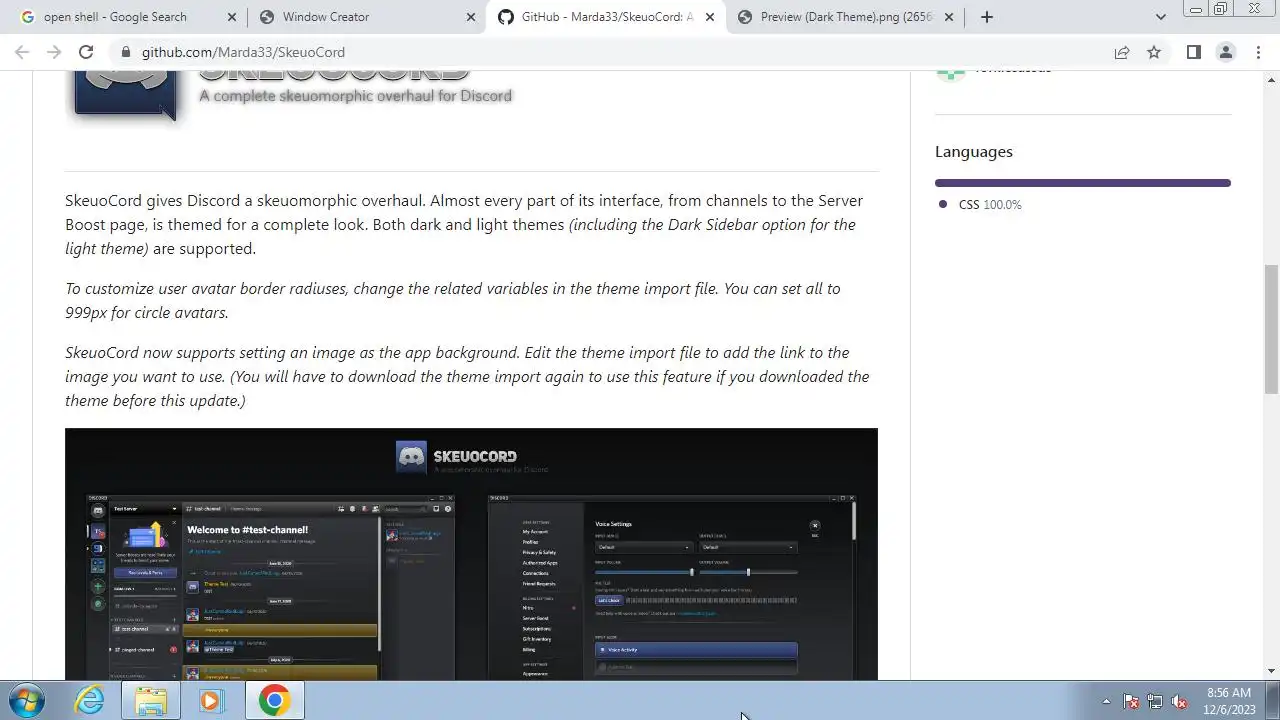Click the italic text about avatar border radiuses
This screenshot has height=720, width=1280.
coord(453,300)
